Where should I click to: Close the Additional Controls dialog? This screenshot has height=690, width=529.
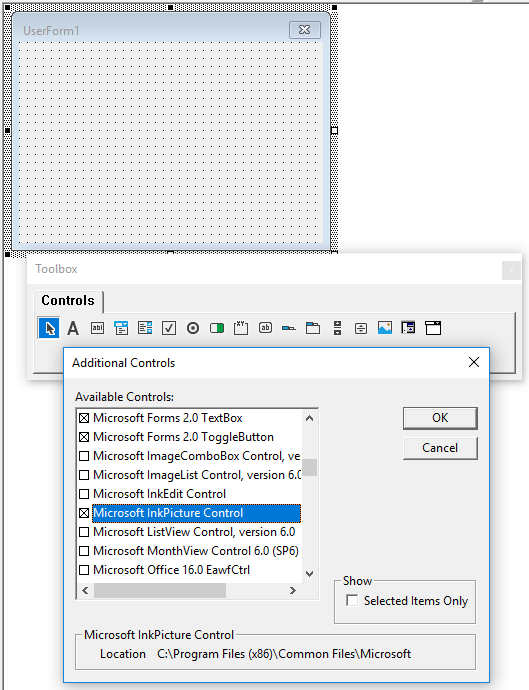click(474, 362)
